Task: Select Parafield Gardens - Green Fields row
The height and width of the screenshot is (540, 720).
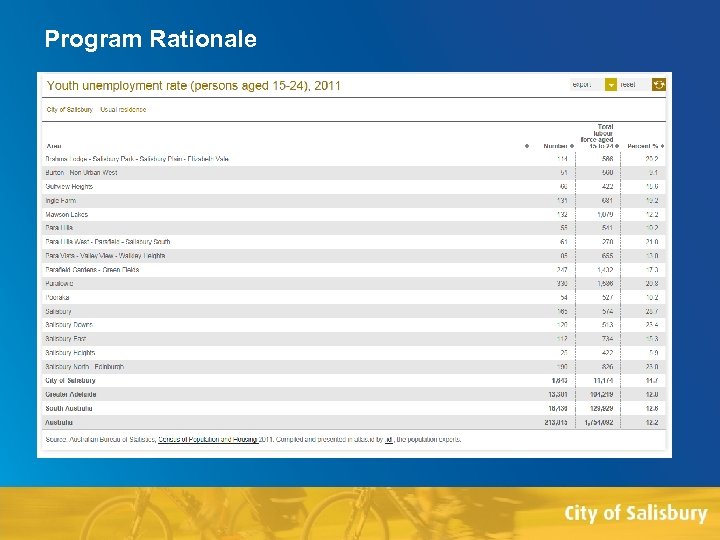Action: click(x=354, y=270)
